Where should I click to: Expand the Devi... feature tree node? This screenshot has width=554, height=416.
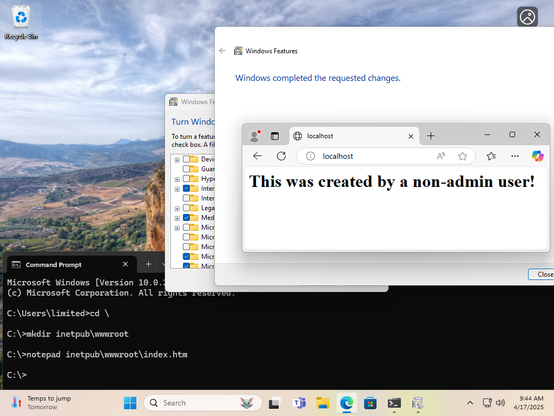(x=177, y=160)
